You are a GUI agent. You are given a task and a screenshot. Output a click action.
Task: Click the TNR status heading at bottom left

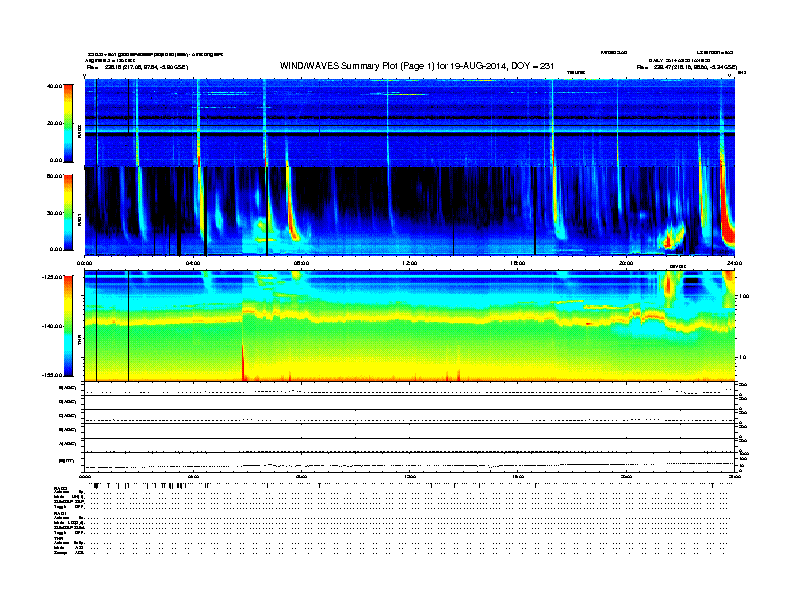[x=58, y=538]
